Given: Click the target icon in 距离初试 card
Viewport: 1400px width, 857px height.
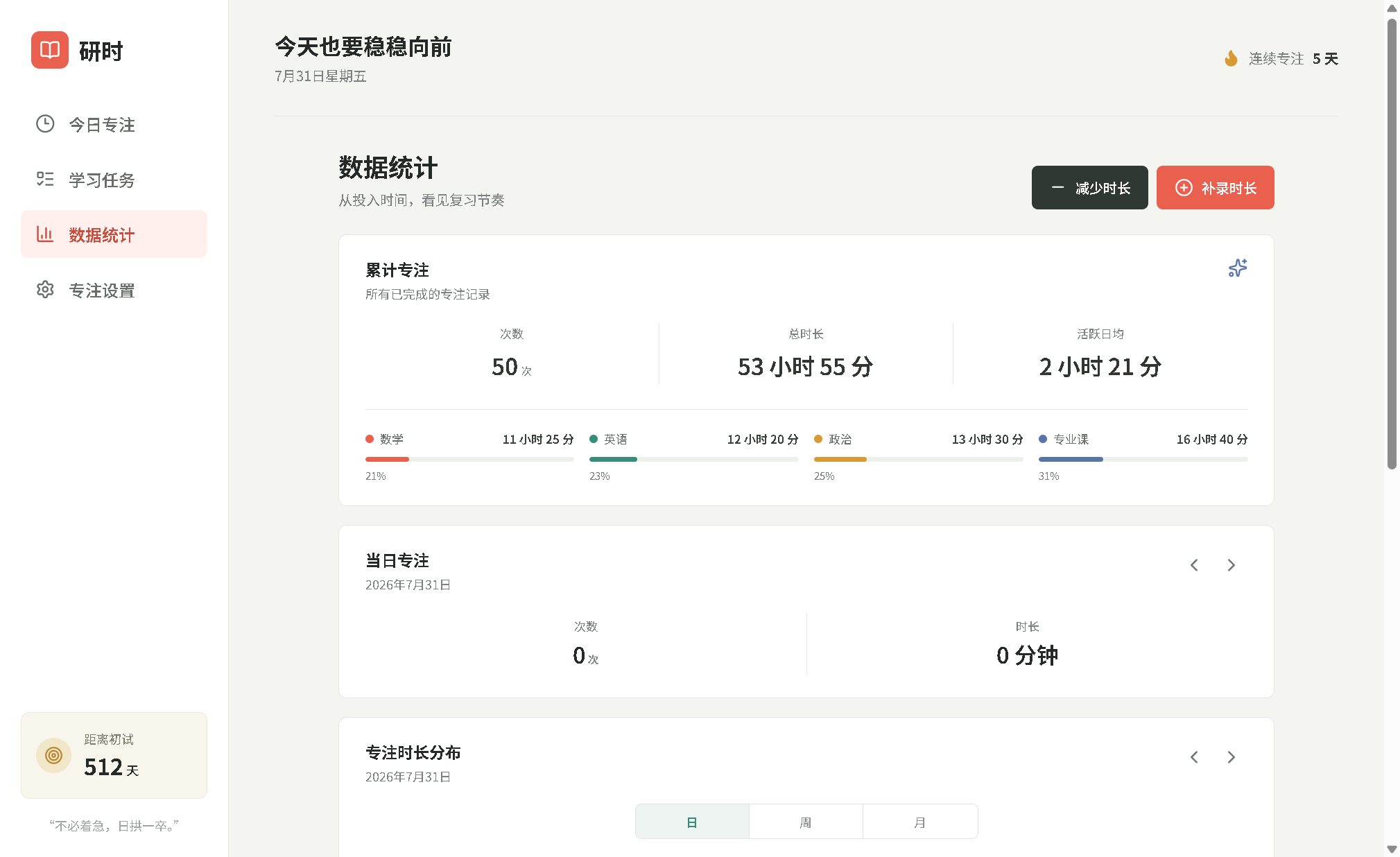Looking at the screenshot, I should tap(53, 755).
